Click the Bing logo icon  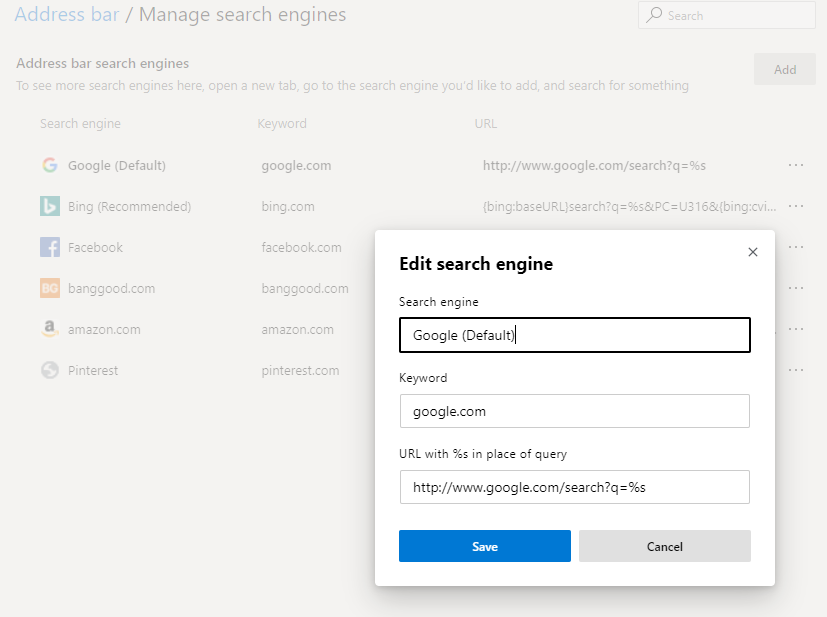coord(50,206)
